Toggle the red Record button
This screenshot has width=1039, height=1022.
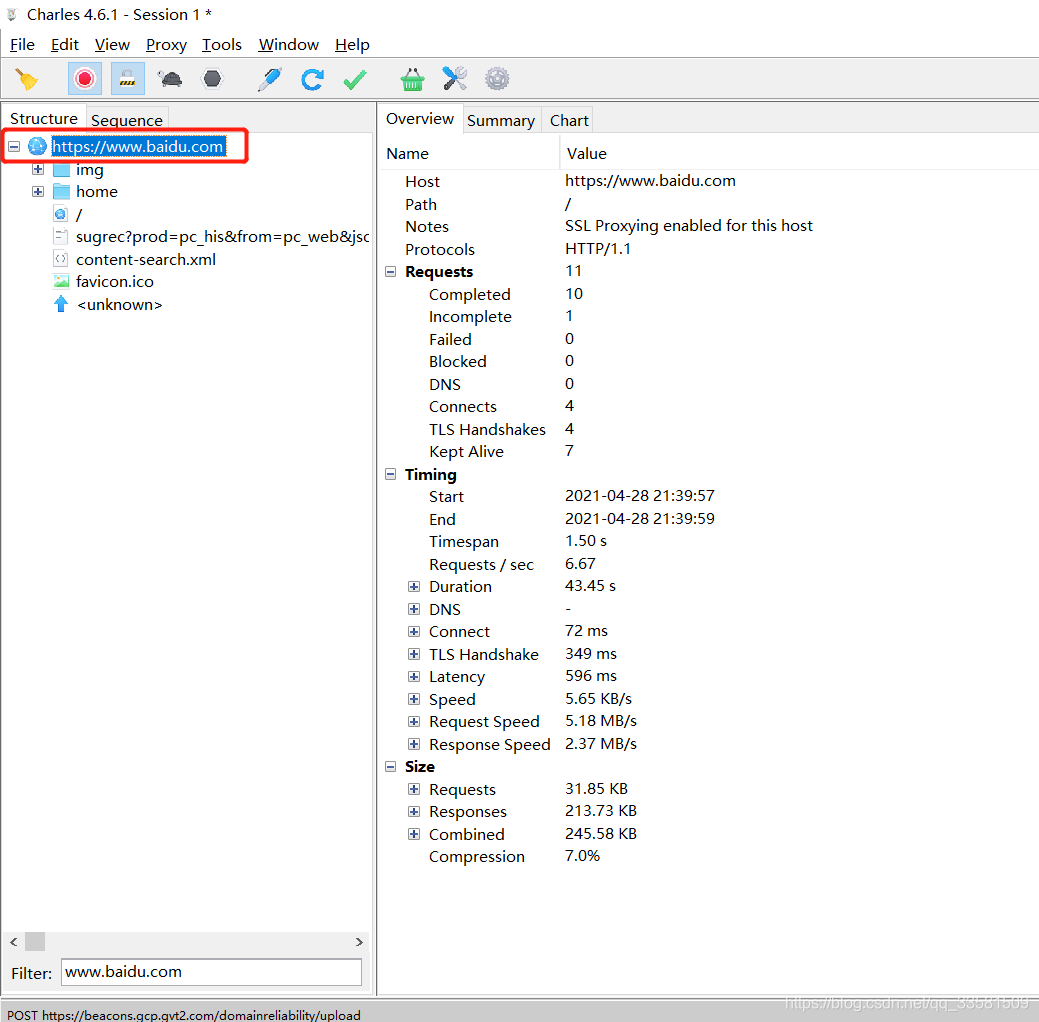pyautogui.click(x=85, y=79)
